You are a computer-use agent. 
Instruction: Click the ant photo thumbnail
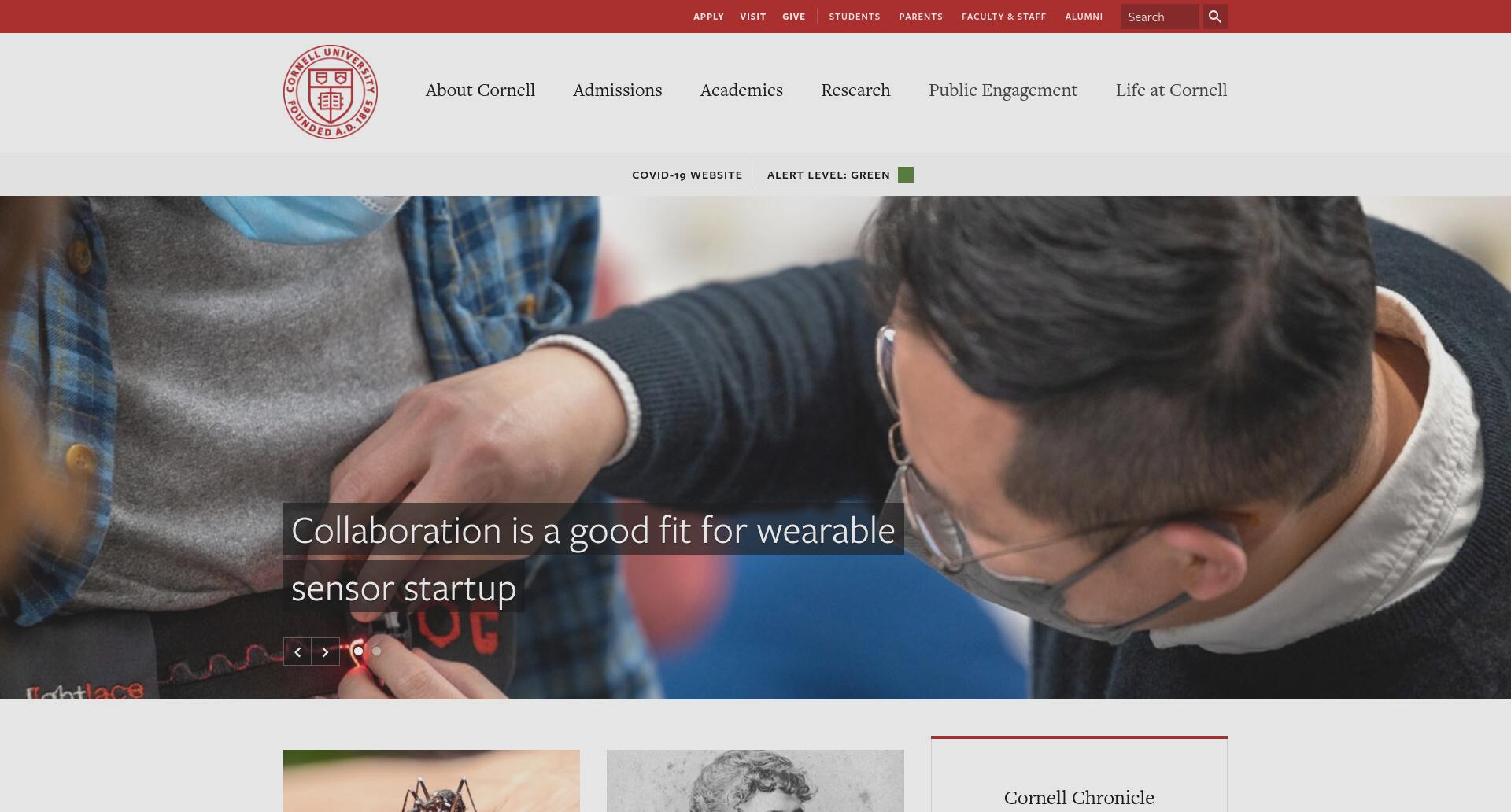431,781
